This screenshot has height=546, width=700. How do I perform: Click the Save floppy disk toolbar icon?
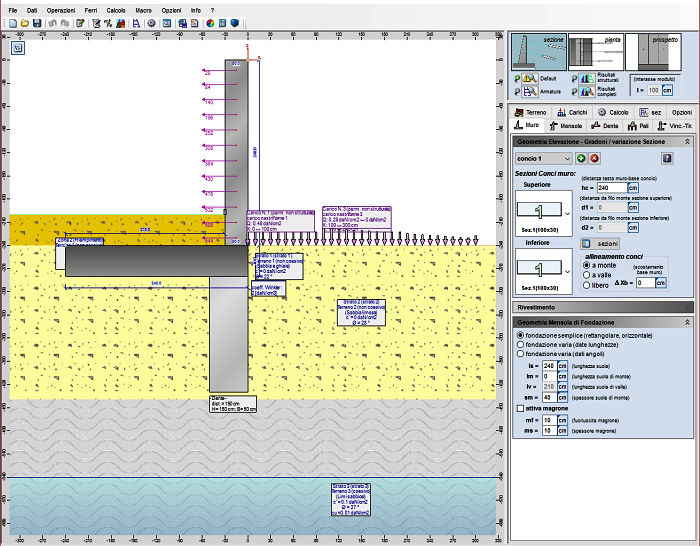click(37, 22)
